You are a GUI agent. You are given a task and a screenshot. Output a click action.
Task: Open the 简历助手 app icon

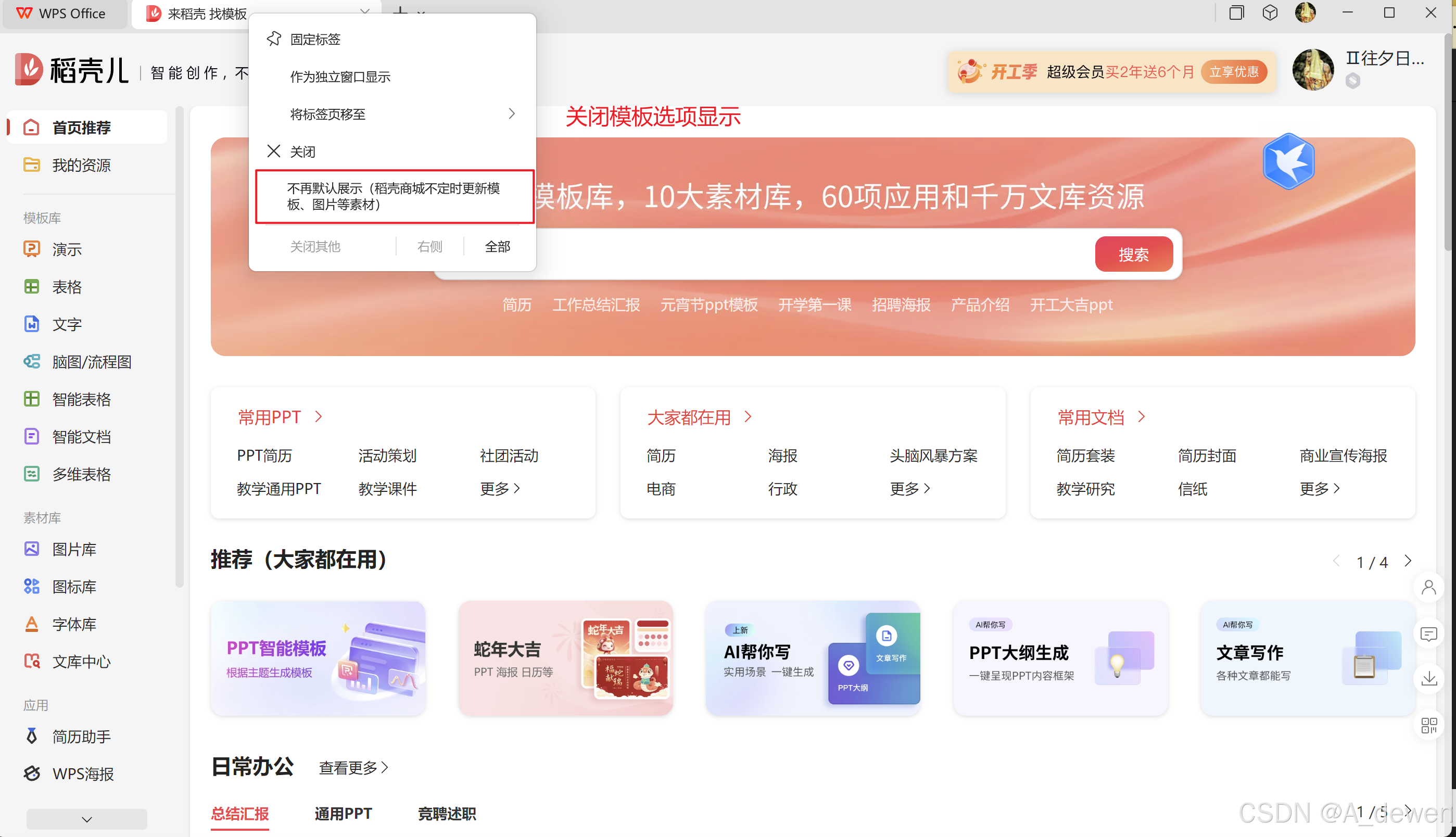32,736
